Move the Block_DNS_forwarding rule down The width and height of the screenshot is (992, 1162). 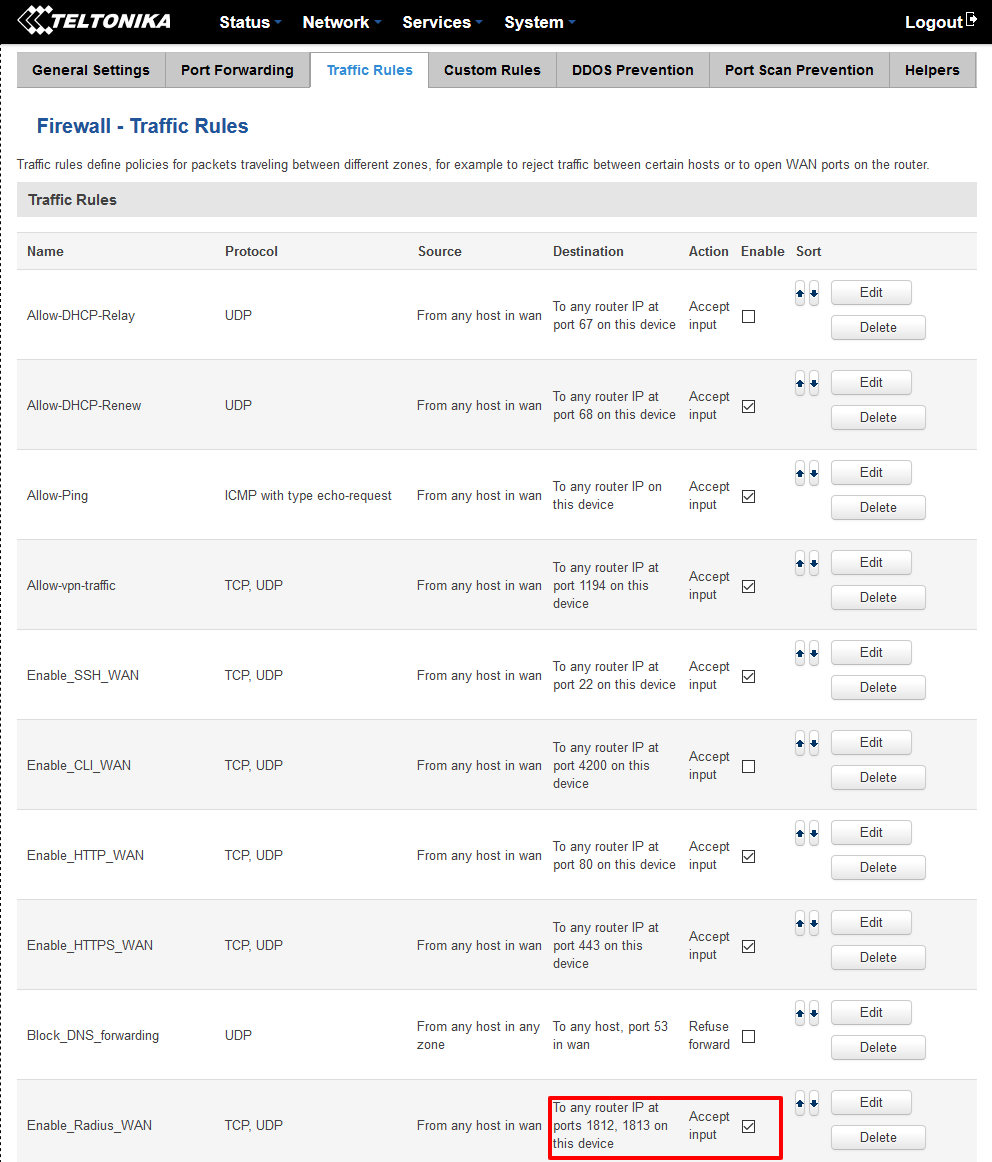coord(813,1012)
